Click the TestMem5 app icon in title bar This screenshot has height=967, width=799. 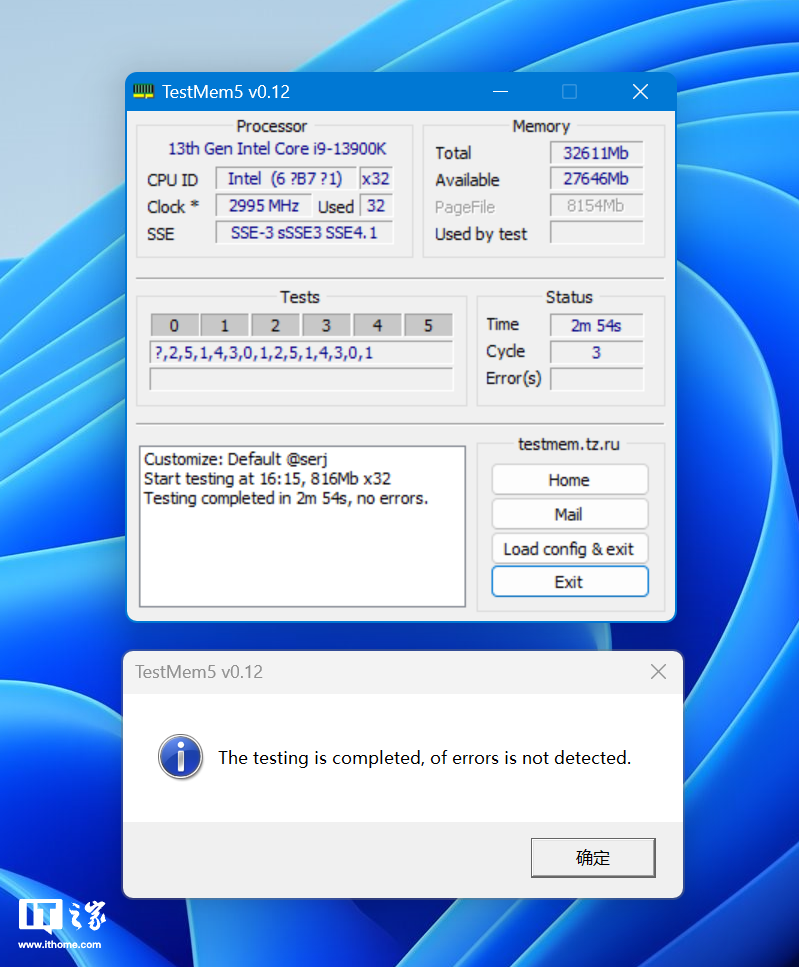pos(144,92)
